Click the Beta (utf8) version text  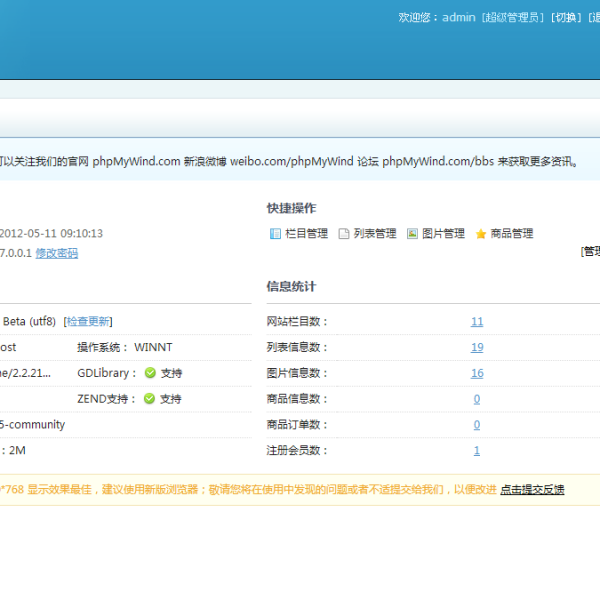pos(29,321)
